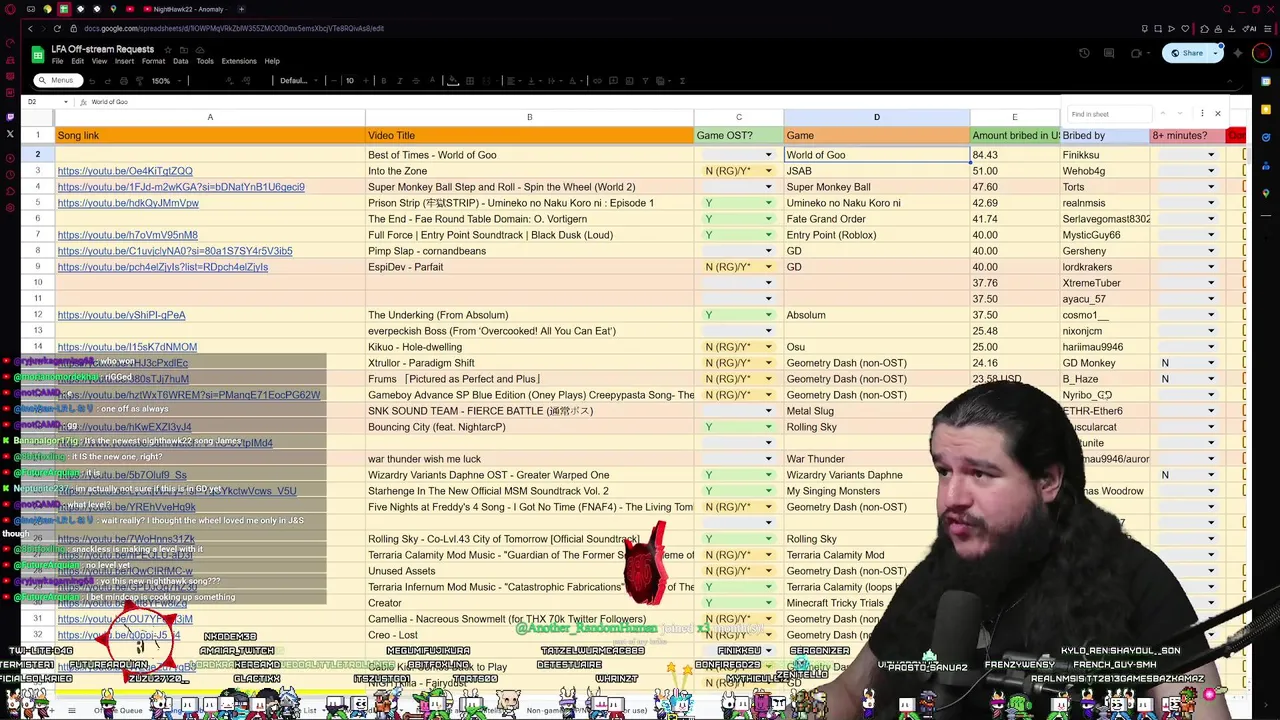Show all comments panel icon
This screenshot has width=1280, height=720.
(1109, 53)
